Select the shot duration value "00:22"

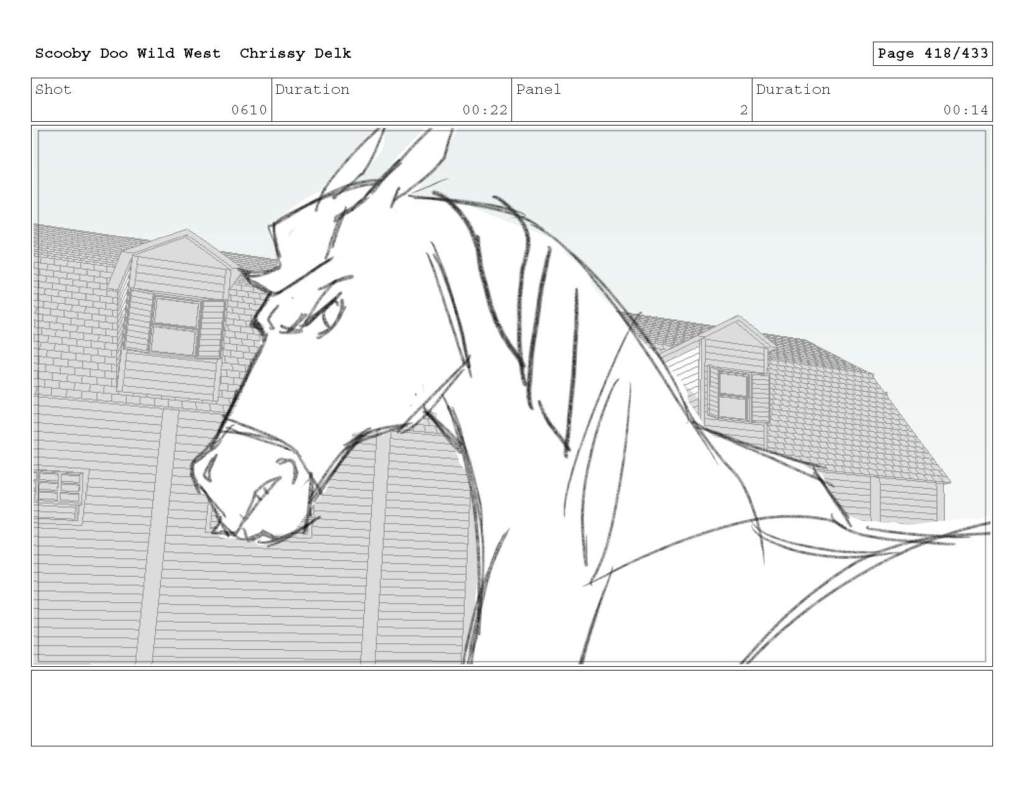pos(485,110)
